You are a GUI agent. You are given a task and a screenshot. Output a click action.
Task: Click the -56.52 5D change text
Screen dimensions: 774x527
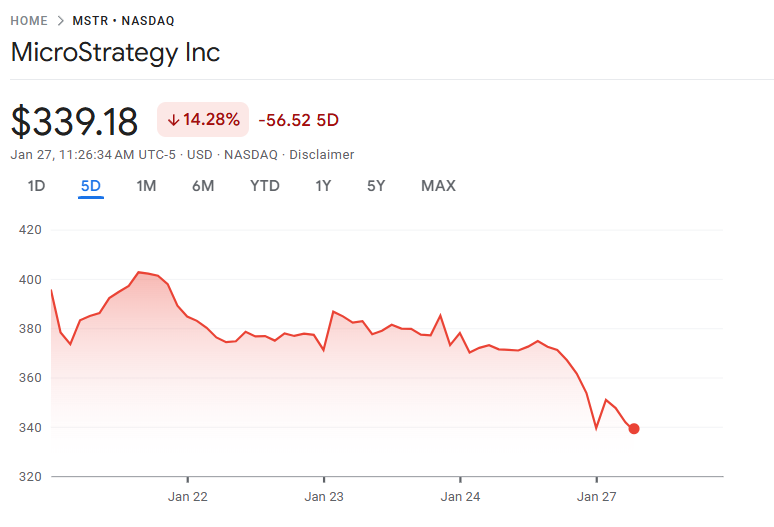(298, 120)
